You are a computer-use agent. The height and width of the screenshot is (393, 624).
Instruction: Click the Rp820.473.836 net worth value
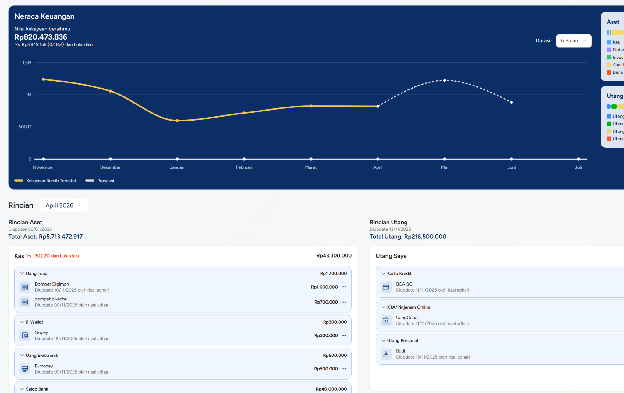[41, 37]
